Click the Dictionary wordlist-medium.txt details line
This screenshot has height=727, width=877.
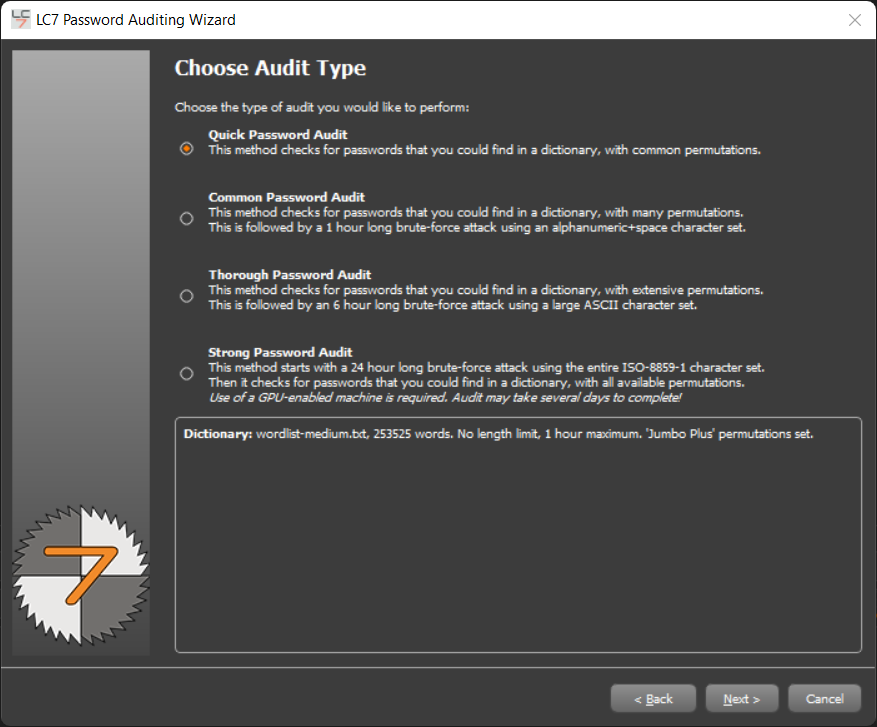click(498, 434)
